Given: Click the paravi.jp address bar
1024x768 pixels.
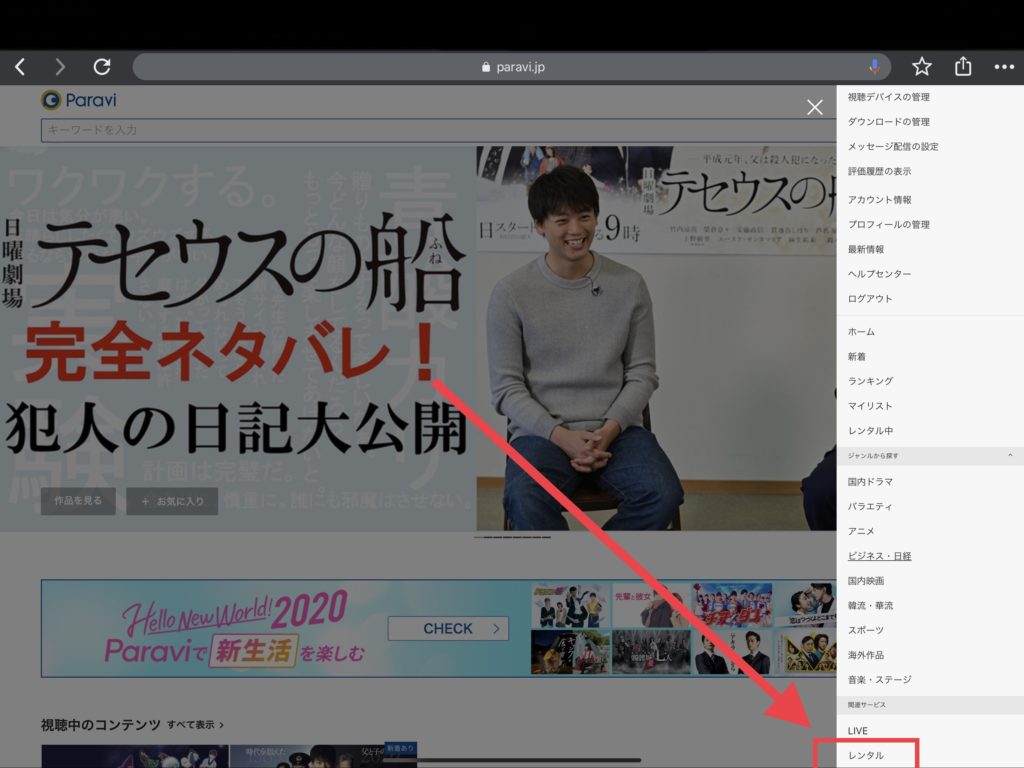Looking at the screenshot, I should [511, 67].
